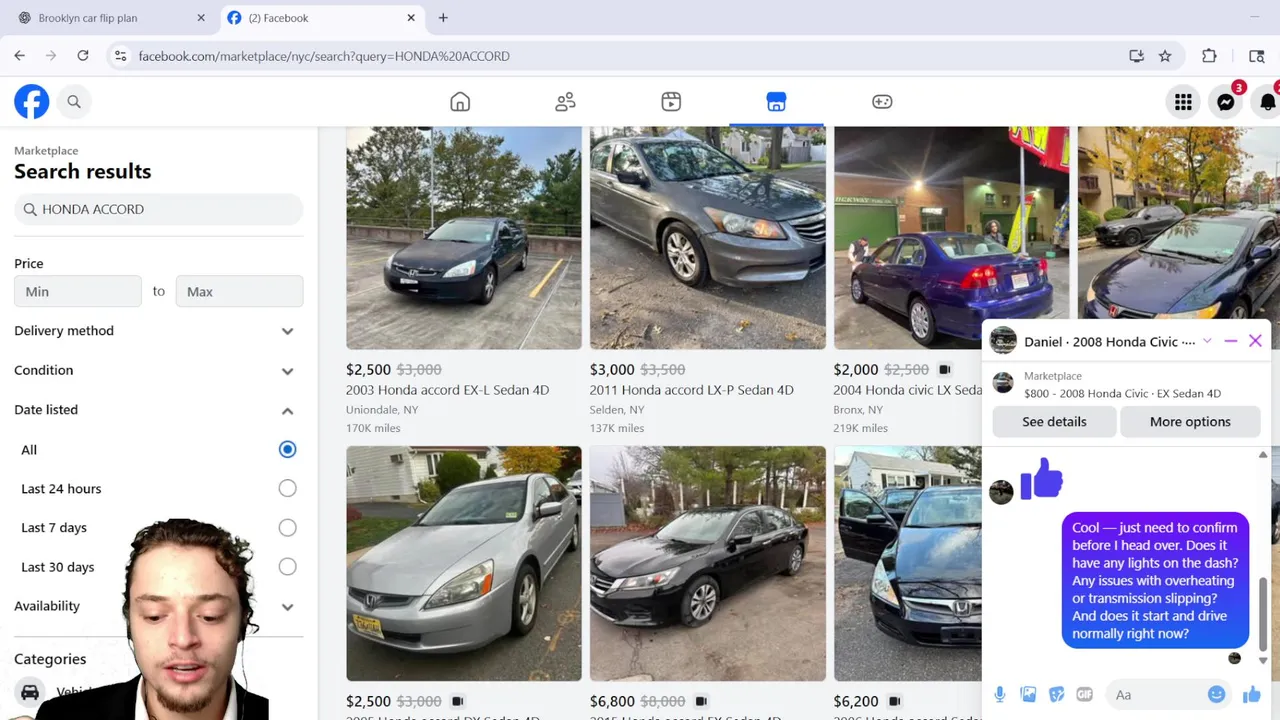Click the Max price input field
This screenshot has height=720, width=1280.
[239, 291]
